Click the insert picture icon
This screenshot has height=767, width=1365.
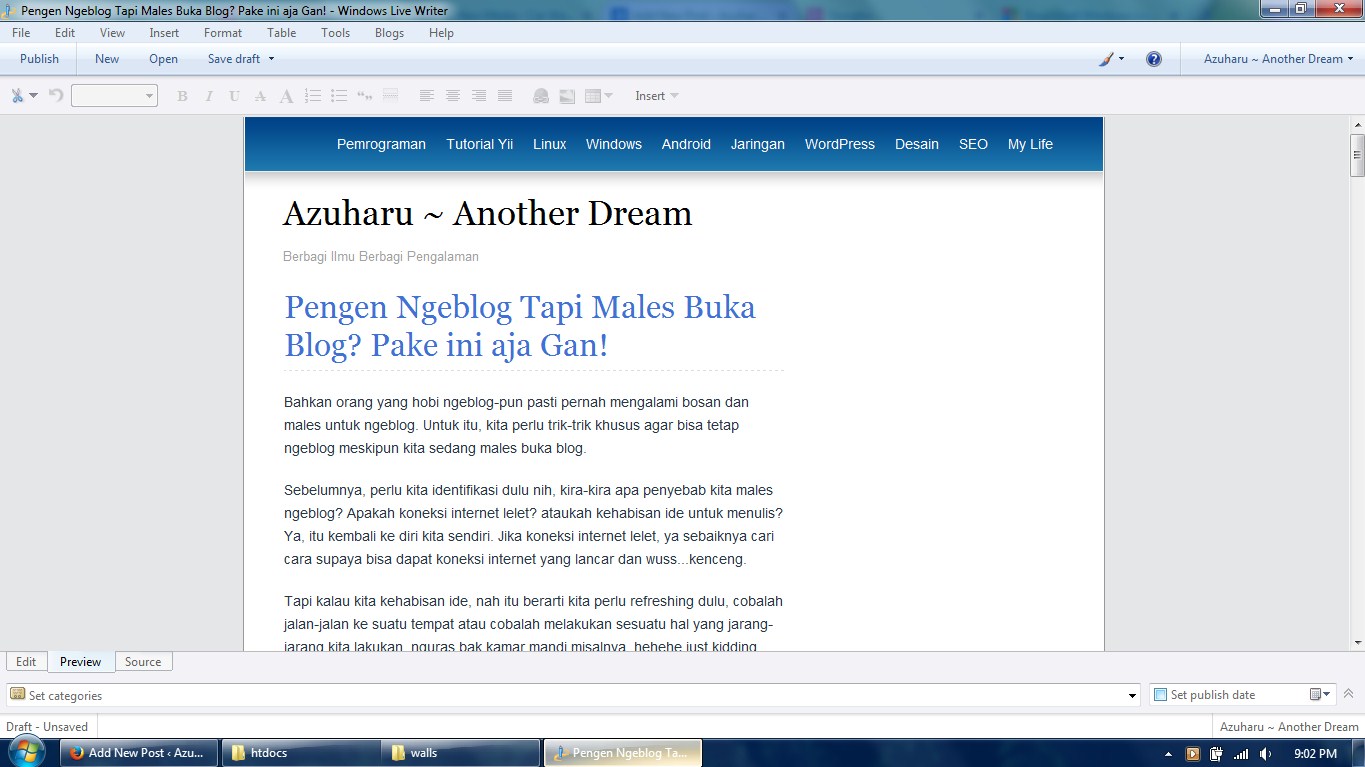(x=567, y=96)
